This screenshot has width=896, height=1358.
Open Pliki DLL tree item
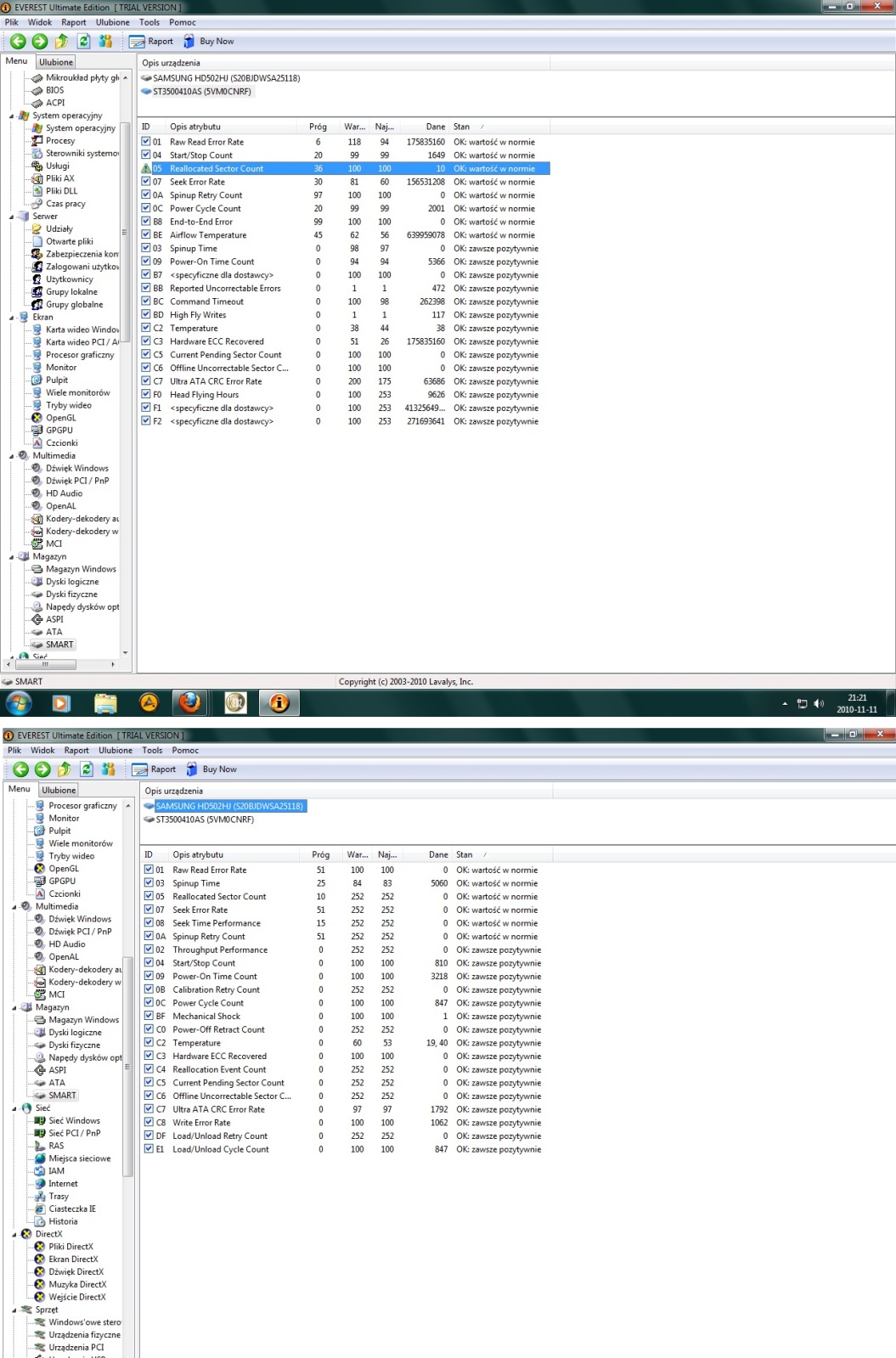(x=61, y=191)
